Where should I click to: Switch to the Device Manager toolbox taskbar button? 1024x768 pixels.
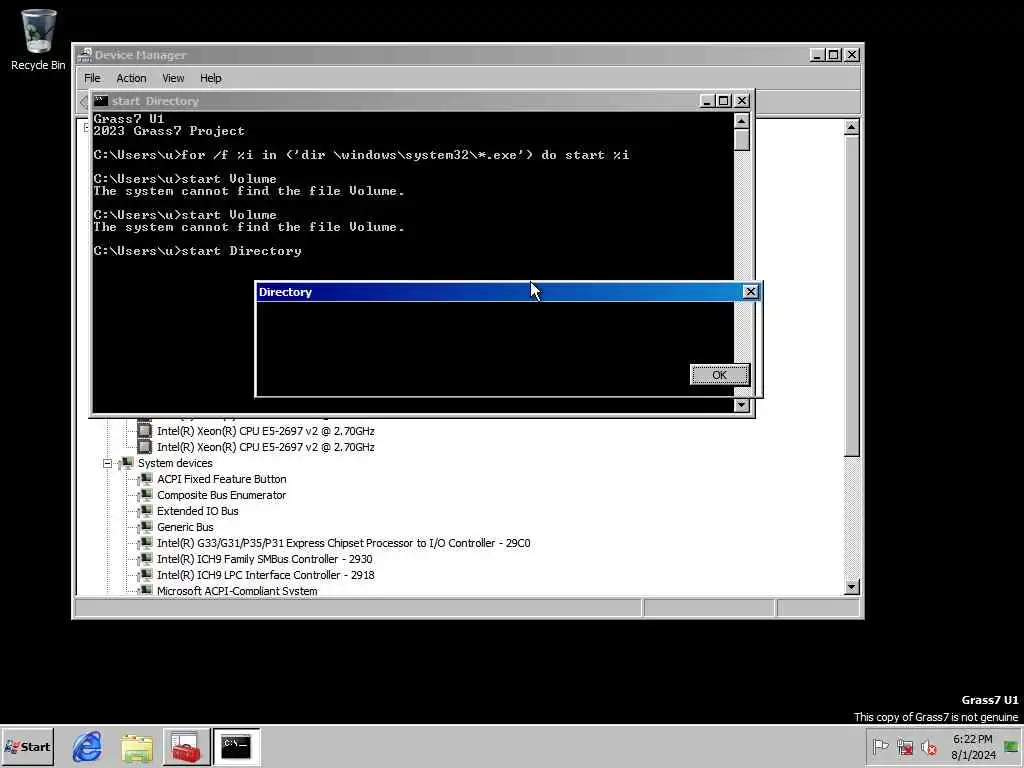(186, 746)
